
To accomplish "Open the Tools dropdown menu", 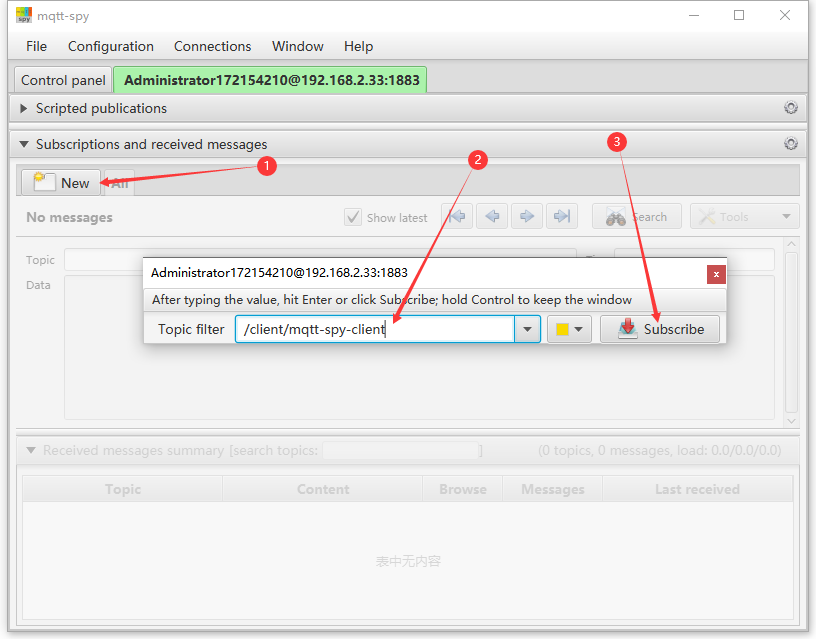I will (x=744, y=216).
